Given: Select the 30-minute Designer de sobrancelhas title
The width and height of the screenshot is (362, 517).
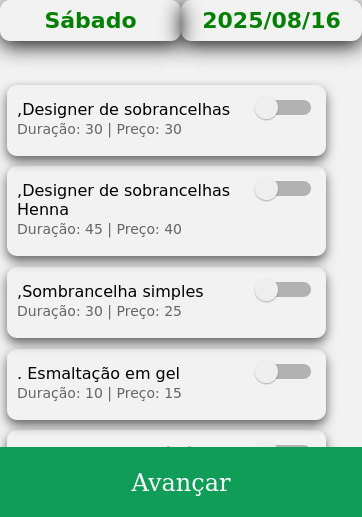Looking at the screenshot, I should (123, 109).
